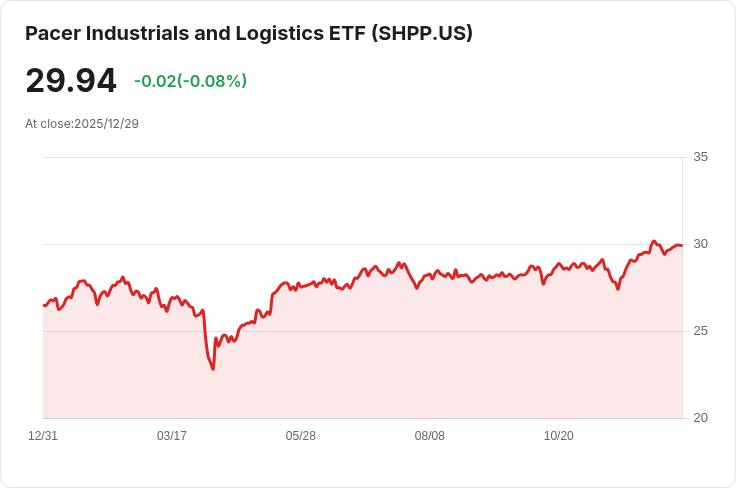The image size is (736, 488).
Task: Click the 20 price axis label
Action: pyautogui.click(x=700, y=418)
